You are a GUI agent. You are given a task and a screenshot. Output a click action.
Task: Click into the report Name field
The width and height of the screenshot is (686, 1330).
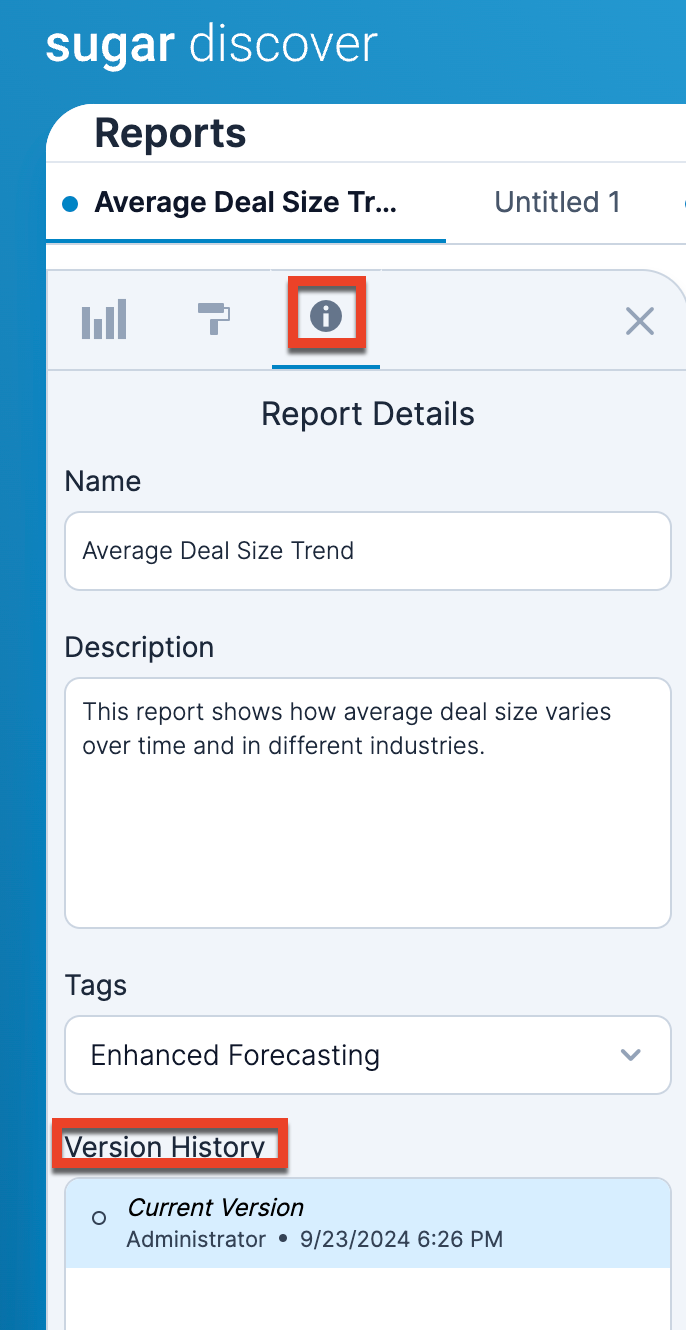(367, 551)
